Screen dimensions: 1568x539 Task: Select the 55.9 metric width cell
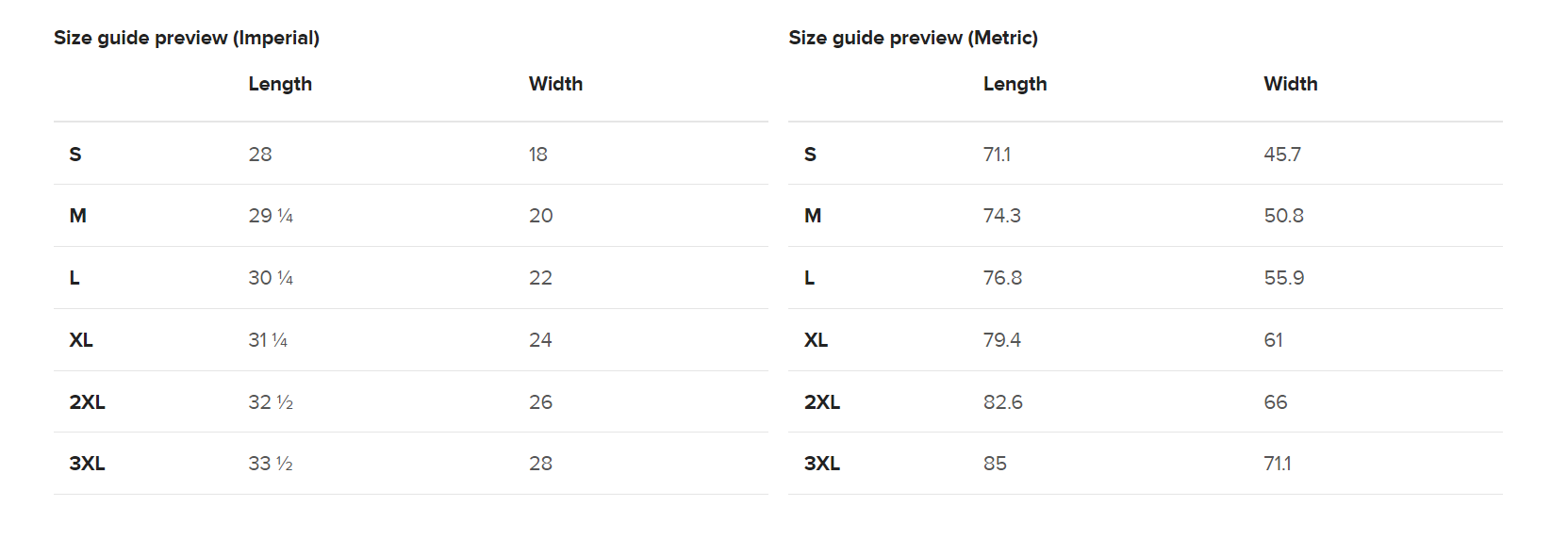coord(1283,278)
